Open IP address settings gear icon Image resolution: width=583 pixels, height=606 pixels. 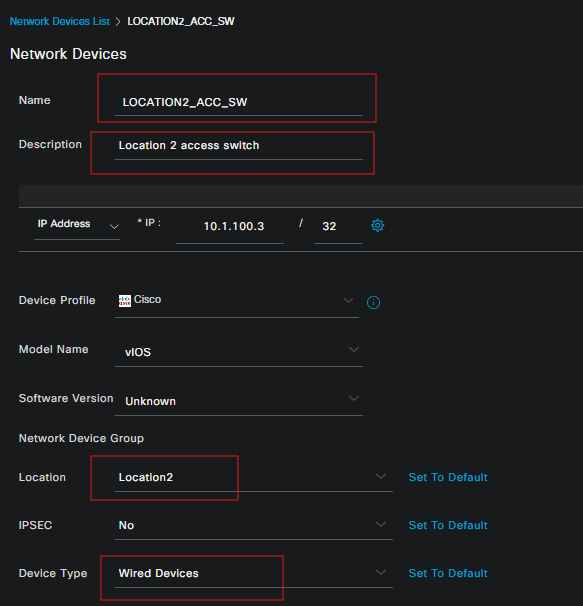click(377, 225)
